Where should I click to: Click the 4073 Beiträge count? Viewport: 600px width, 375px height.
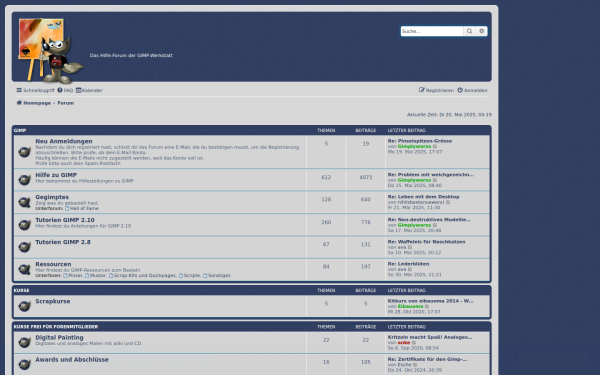[x=365, y=178]
